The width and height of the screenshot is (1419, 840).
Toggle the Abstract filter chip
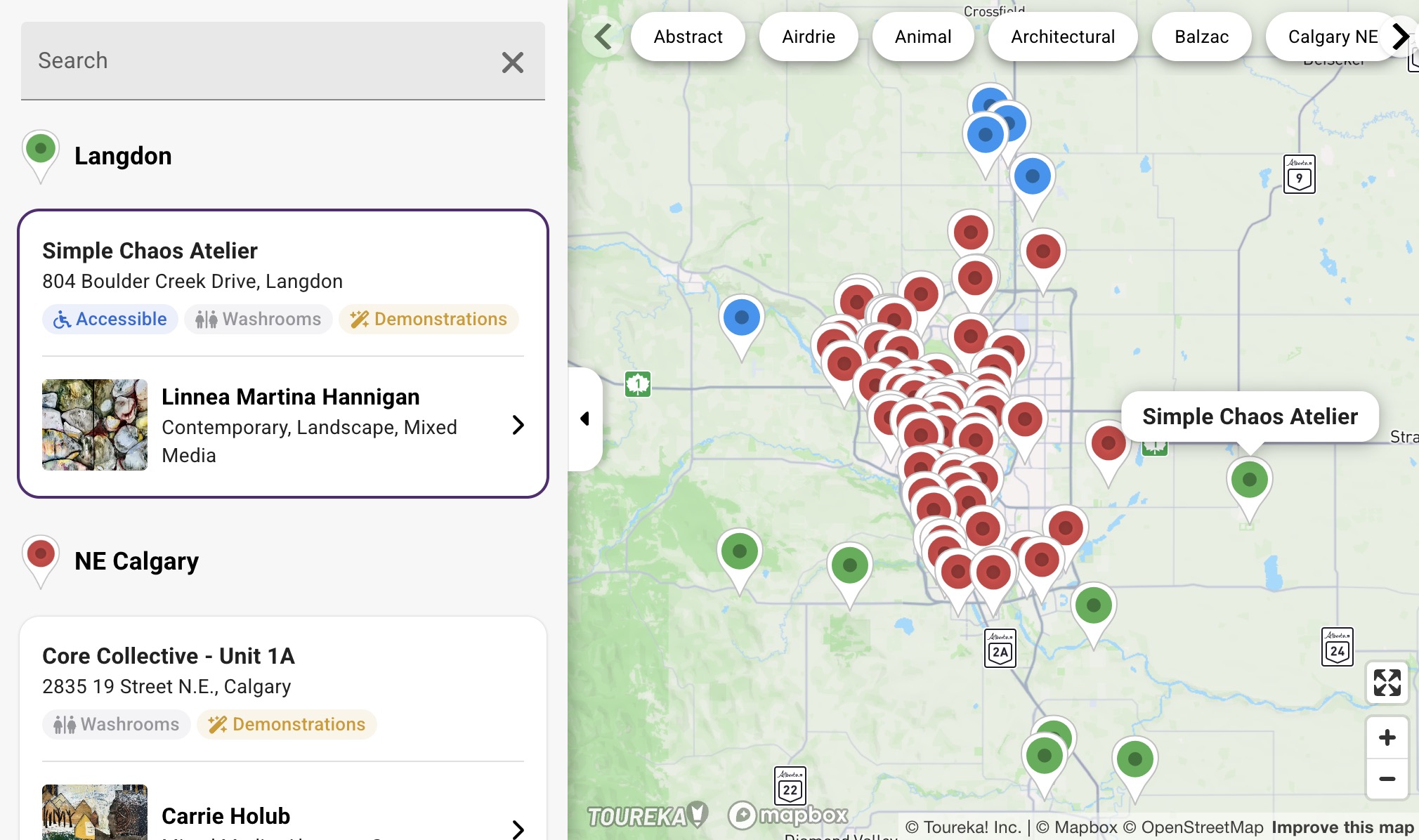click(x=688, y=37)
